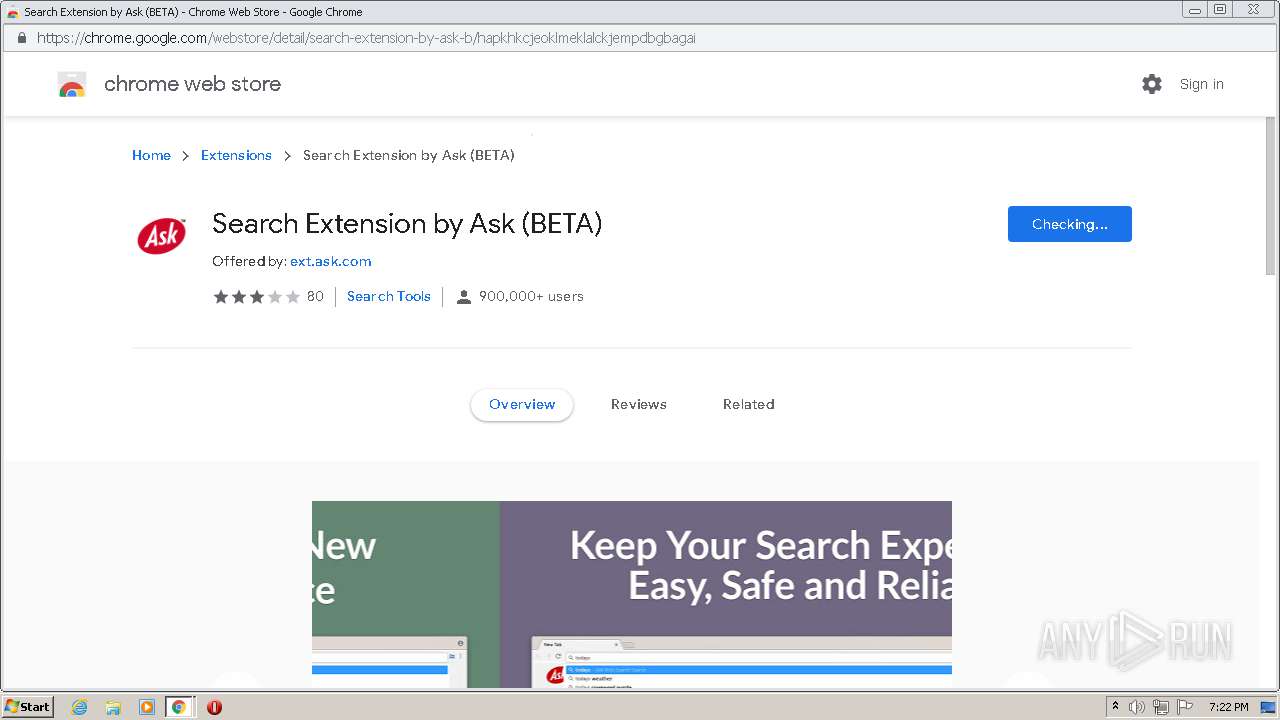Image resolution: width=1280 pixels, height=720 pixels.
Task: Click the chrome web store title text
Action: click(192, 84)
